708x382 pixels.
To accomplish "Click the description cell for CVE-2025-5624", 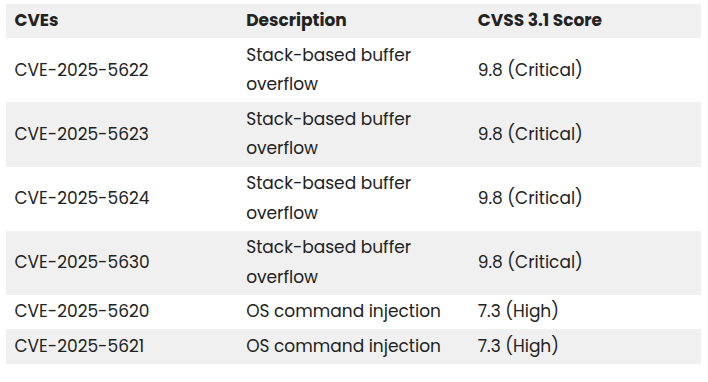I will (328, 198).
